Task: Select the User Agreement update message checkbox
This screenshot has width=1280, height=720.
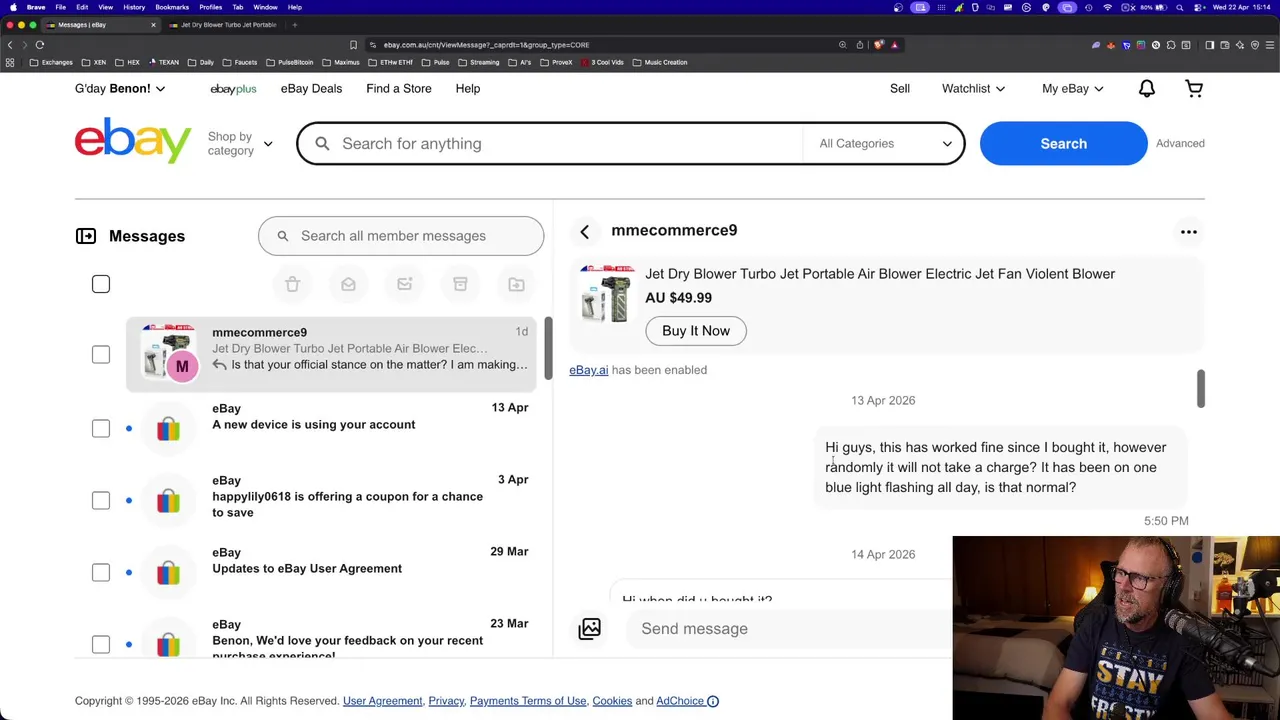Action: pyautogui.click(x=101, y=573)
